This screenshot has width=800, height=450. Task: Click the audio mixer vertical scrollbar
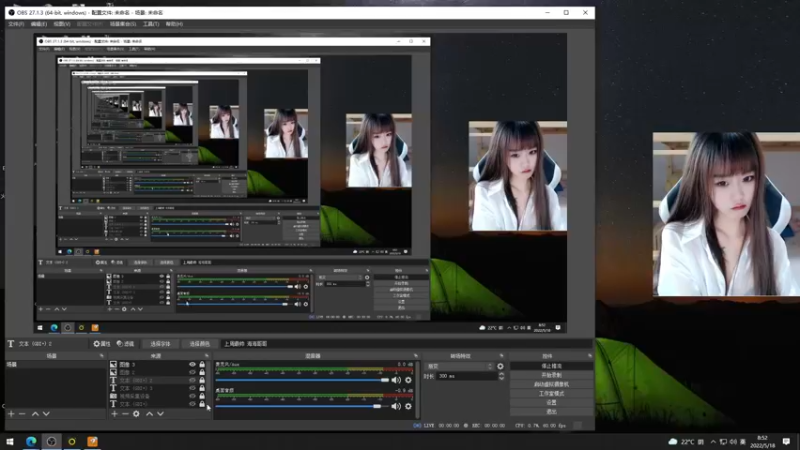pos(417,388)
